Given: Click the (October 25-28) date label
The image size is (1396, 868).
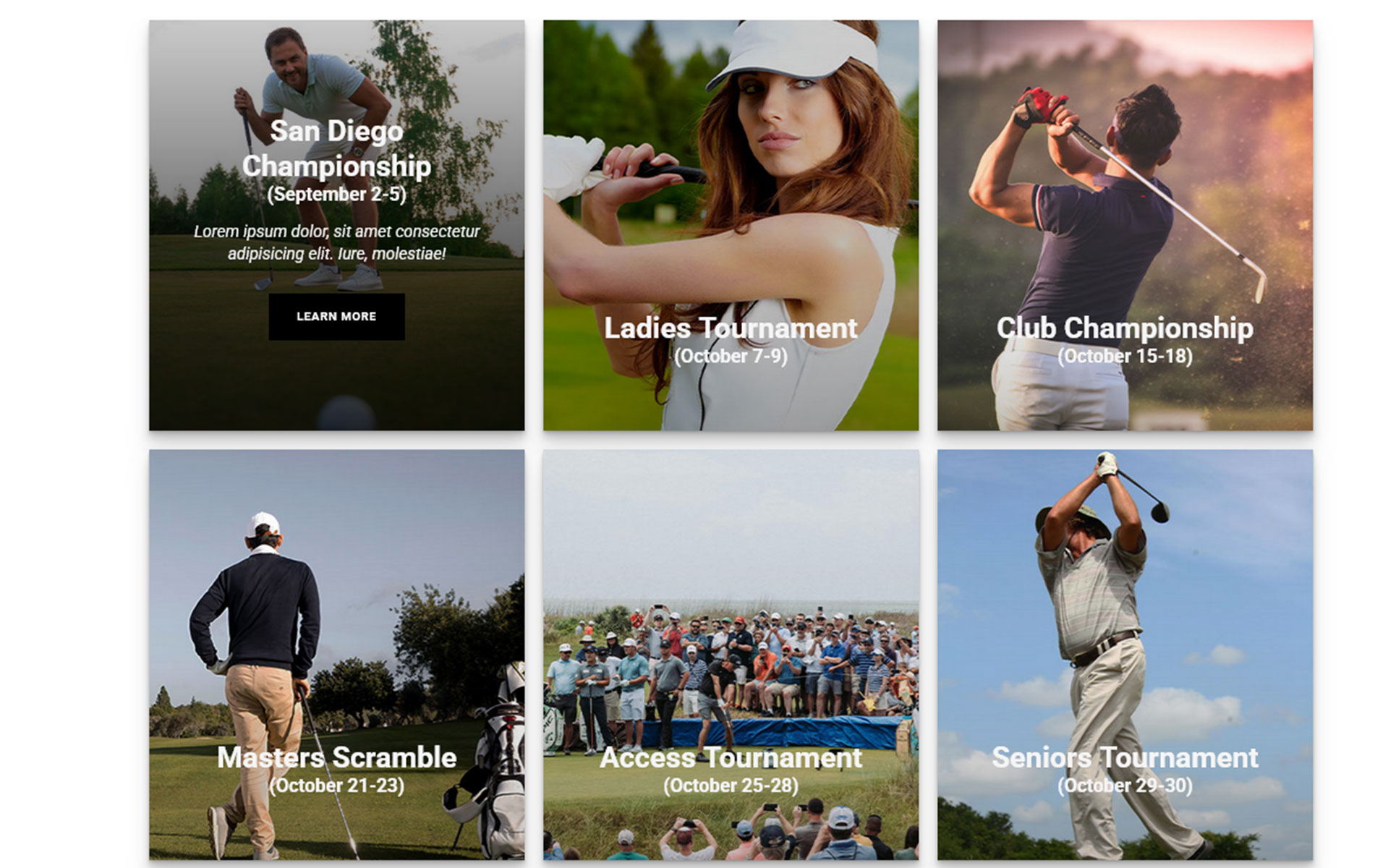Looking at the screenshot, I should pos(731,786).
